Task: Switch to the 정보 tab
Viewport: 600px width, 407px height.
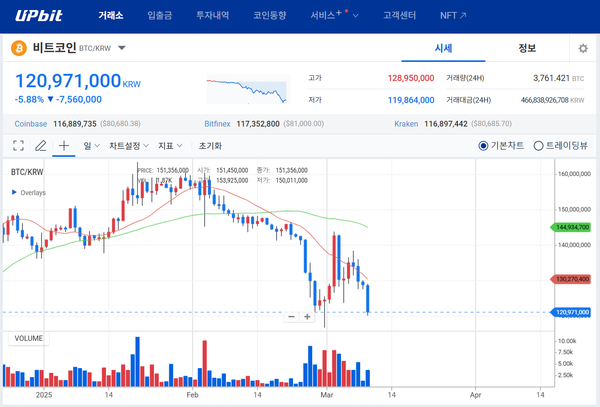Action: (527, 48)
